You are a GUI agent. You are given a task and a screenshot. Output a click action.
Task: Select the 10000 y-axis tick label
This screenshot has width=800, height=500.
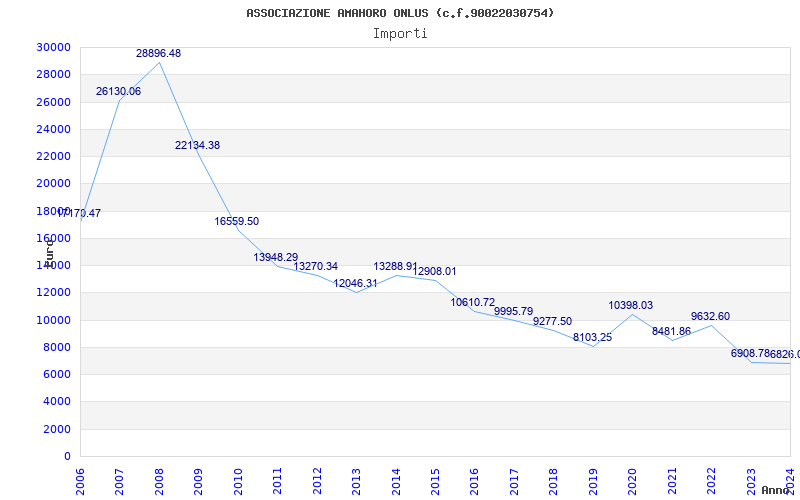[x=53, y=320]
